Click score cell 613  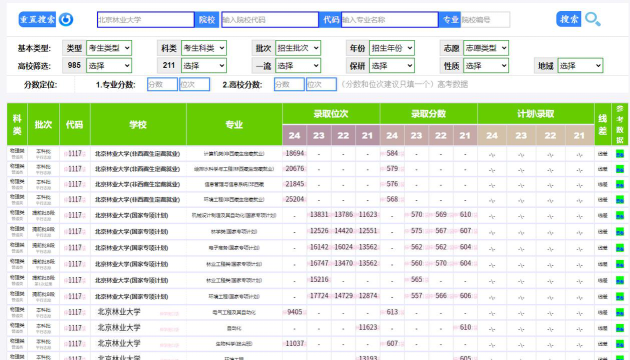pos(392,312)
